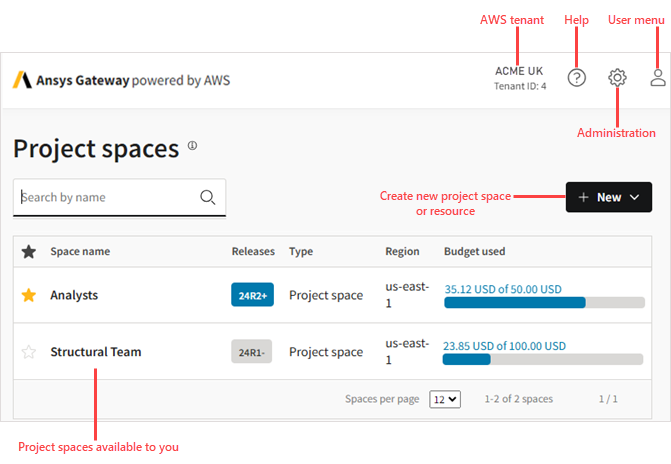This screenshot has height=464, width=671.
Task: Click Structural Team row Project space type
Action: click(326, 352)
